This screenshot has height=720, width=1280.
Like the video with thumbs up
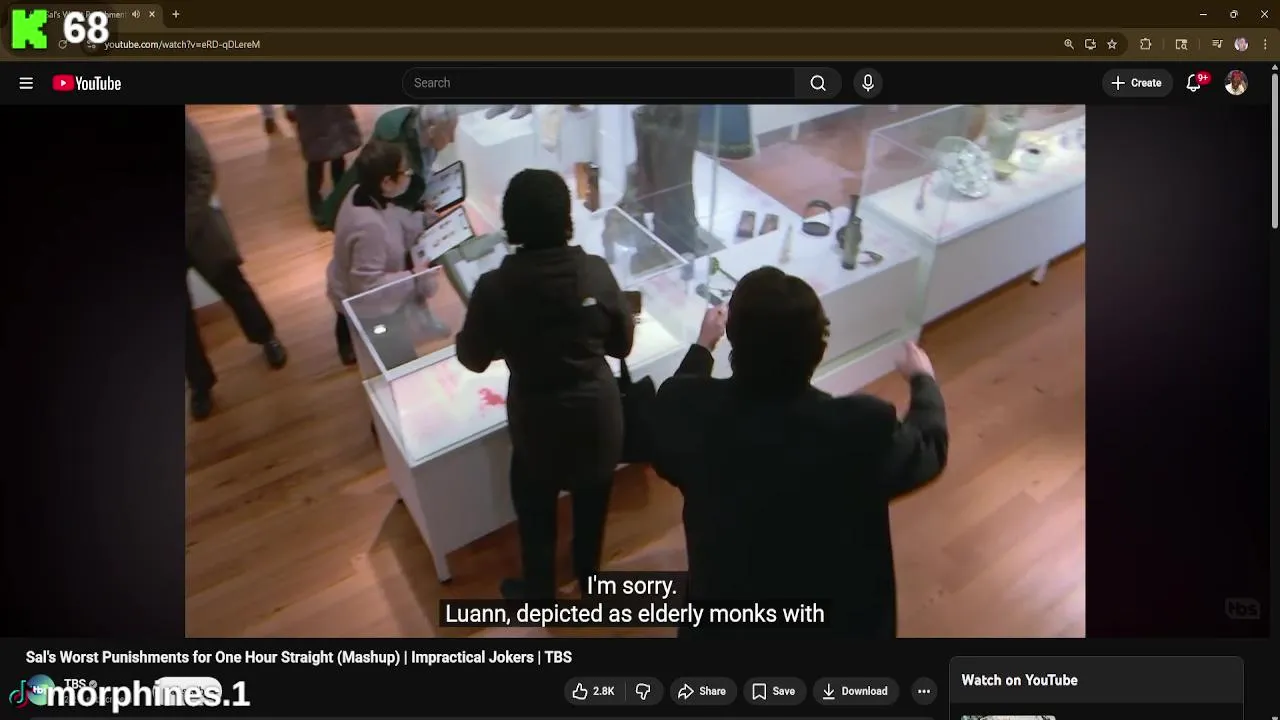click(593, 691)
